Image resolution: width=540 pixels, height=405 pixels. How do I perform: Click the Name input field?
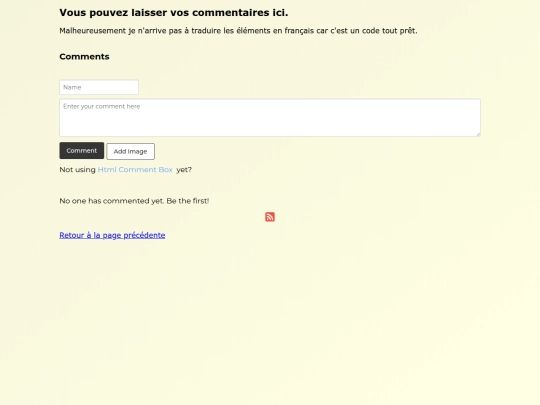pyautogui.click(x=99, y=87)
